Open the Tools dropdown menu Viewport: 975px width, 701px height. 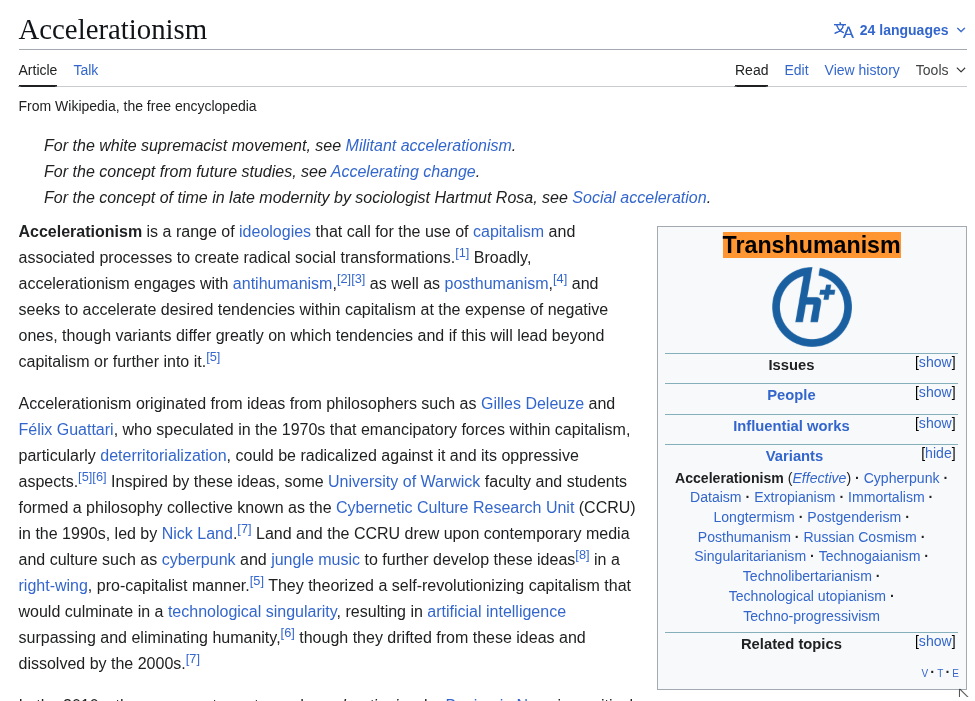[x=940, y=70]
